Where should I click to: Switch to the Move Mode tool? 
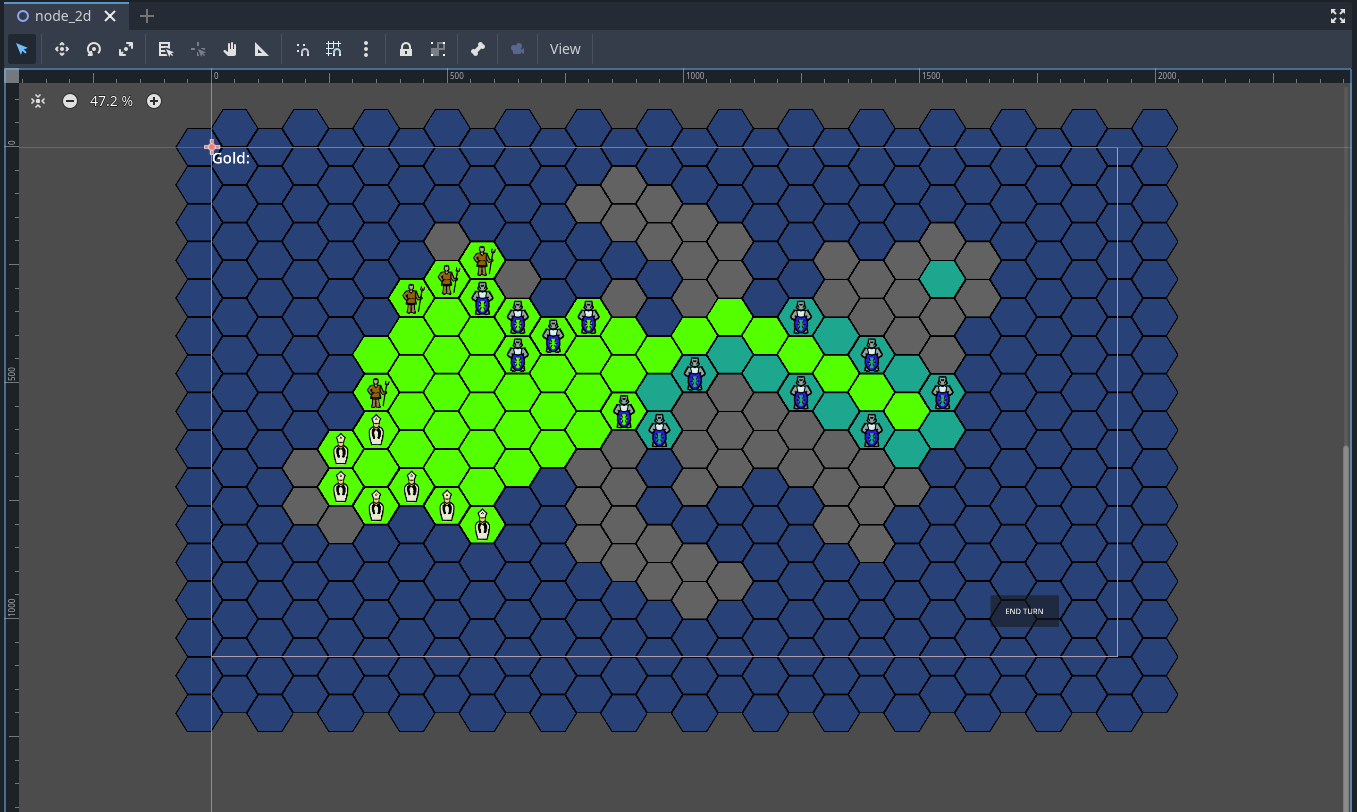tap(61, 49)
